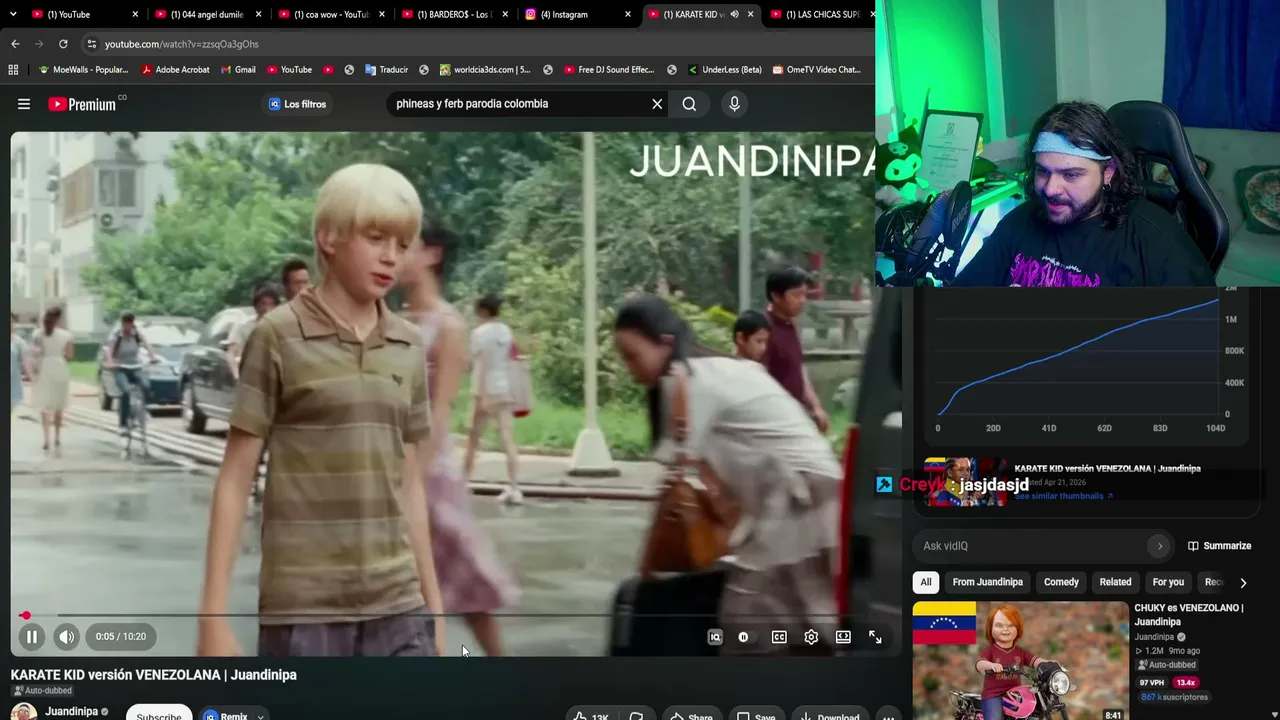Select the 'Related' filter chip
This screenshot has width=1280, height=720.
click(x=1115, y=582)
